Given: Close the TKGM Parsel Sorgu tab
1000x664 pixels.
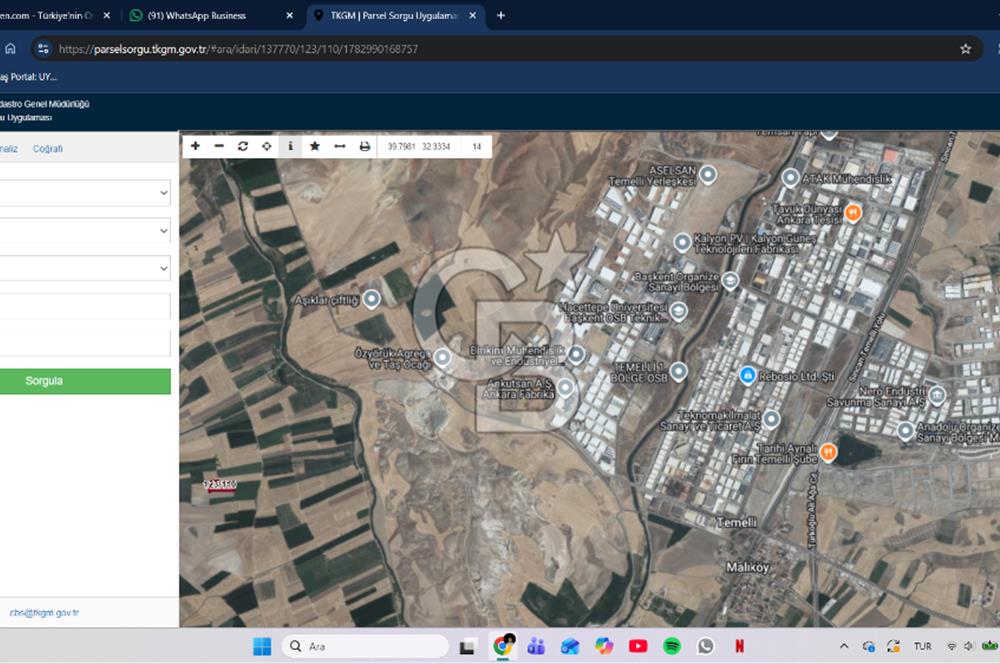Looking at the screenshot, I should coord(473,15).
